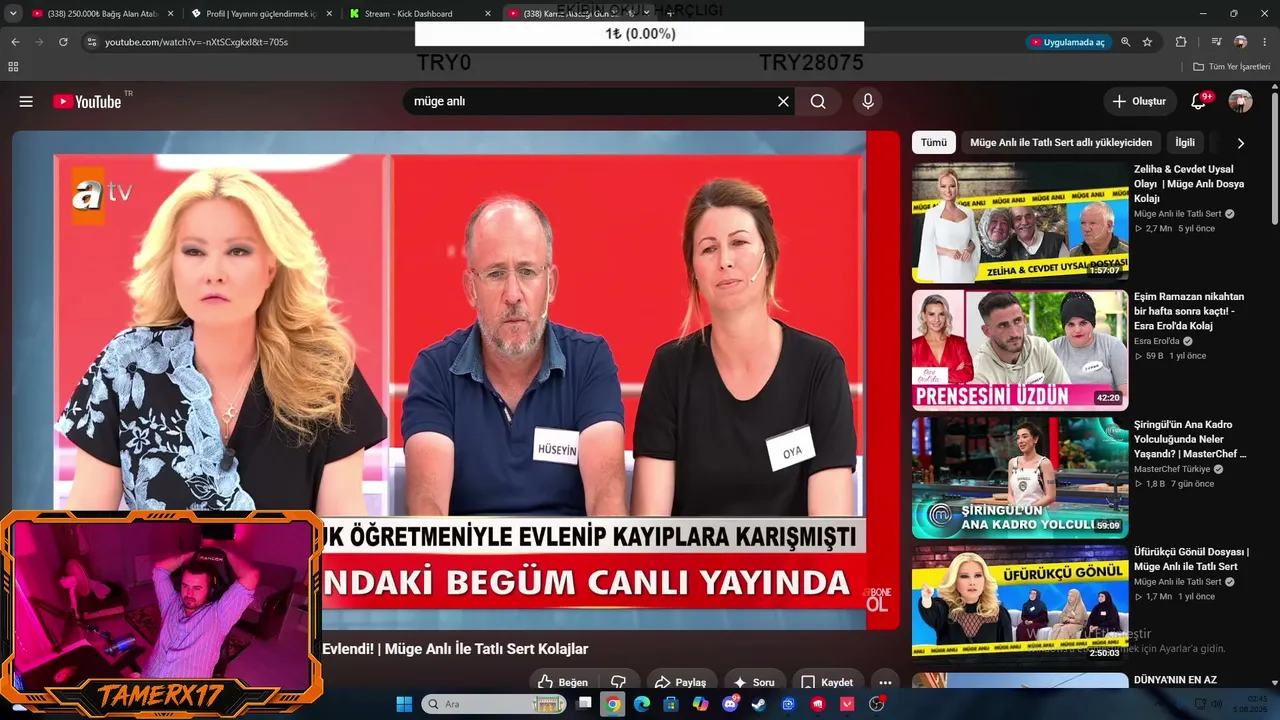
Task: Click the Windows taskbar search box
Action: coord(494,704)
